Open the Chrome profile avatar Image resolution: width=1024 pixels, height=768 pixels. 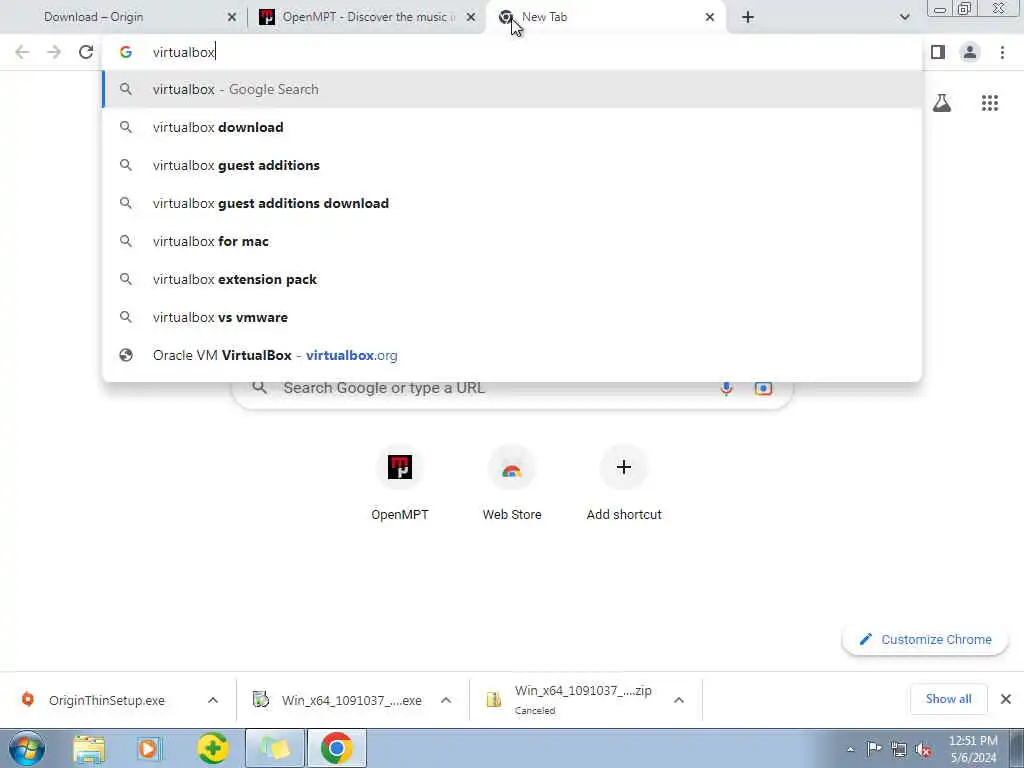pyautogui.click(x=970, y=52)
